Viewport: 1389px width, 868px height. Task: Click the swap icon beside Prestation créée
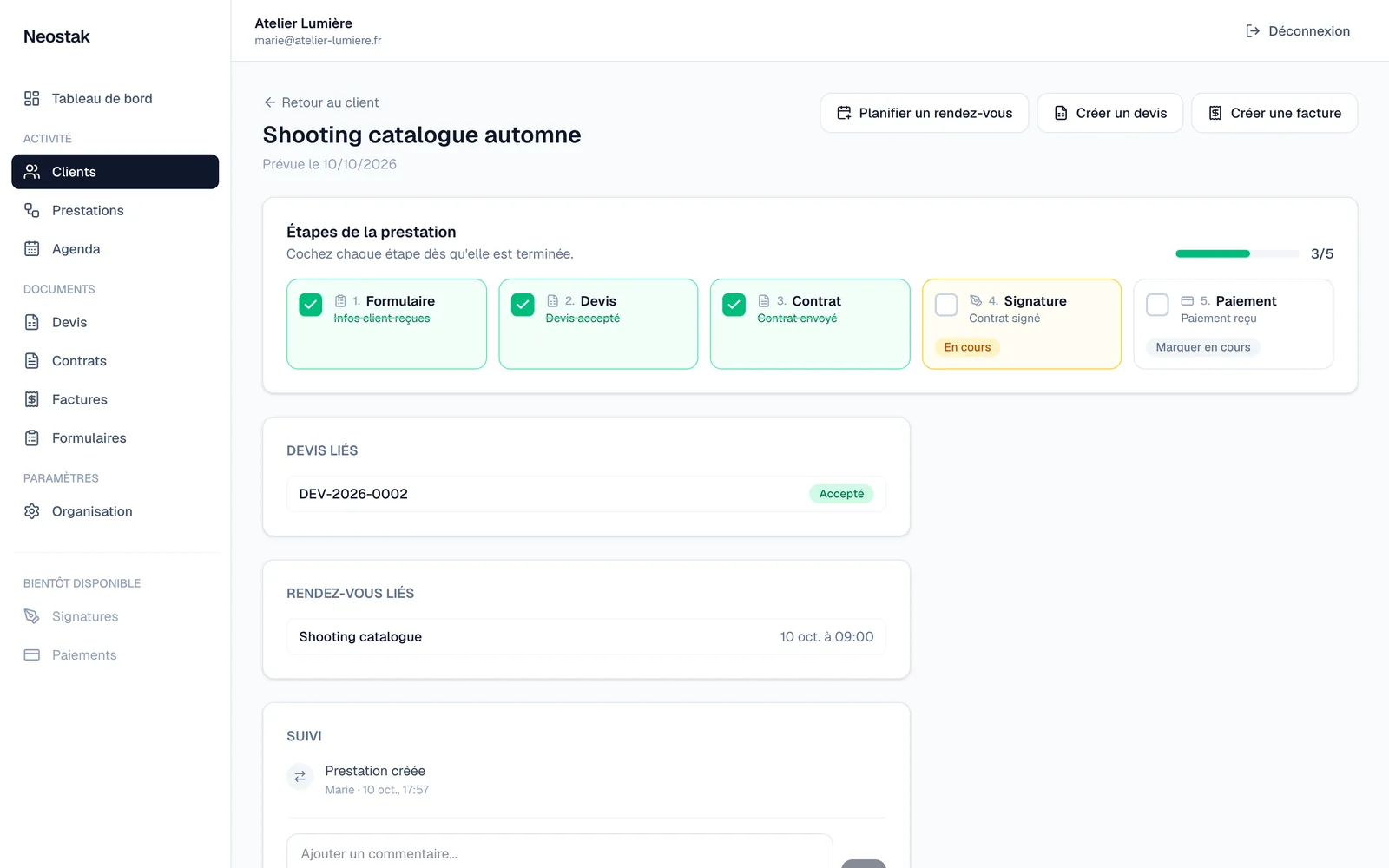[300, 776]
